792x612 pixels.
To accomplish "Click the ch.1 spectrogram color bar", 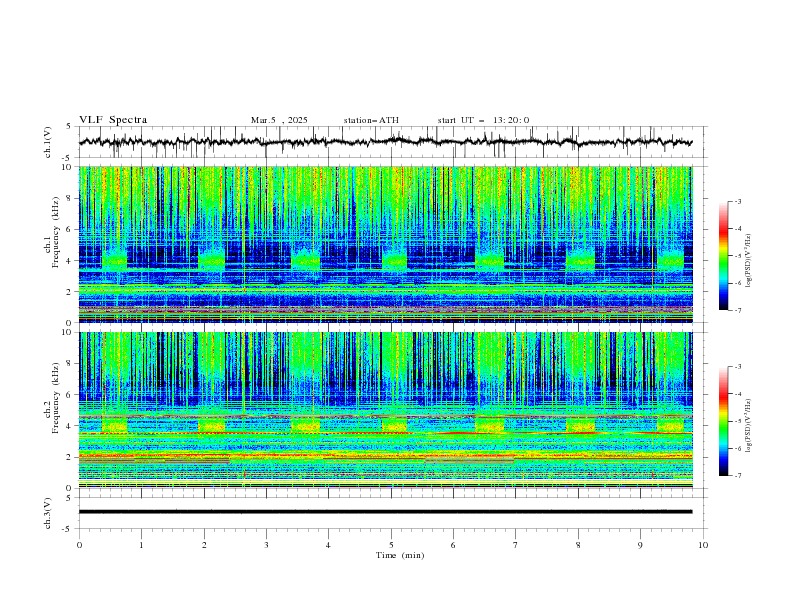I will coord(723,256).
